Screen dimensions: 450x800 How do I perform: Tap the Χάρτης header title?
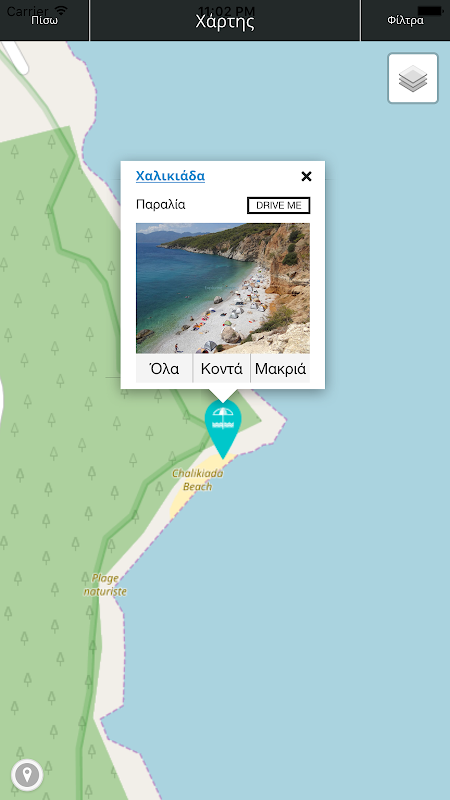click(x=225, y=22)
